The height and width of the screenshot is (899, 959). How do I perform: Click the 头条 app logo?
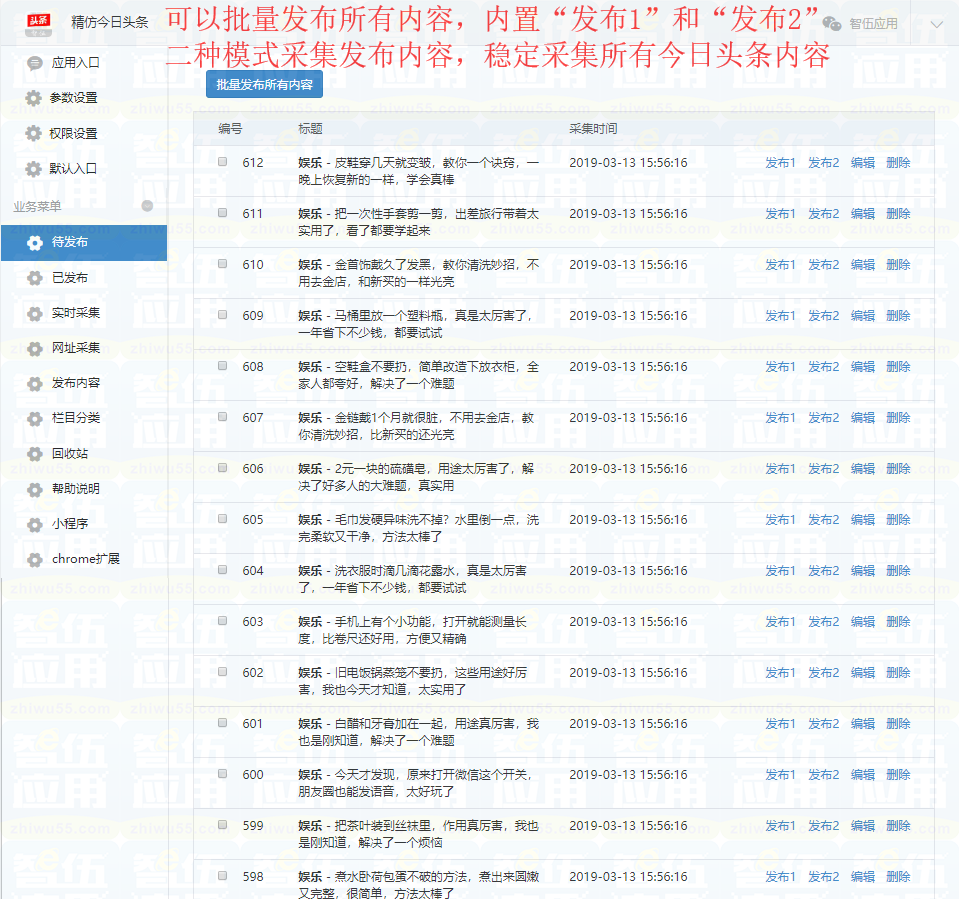pos(39,23)
